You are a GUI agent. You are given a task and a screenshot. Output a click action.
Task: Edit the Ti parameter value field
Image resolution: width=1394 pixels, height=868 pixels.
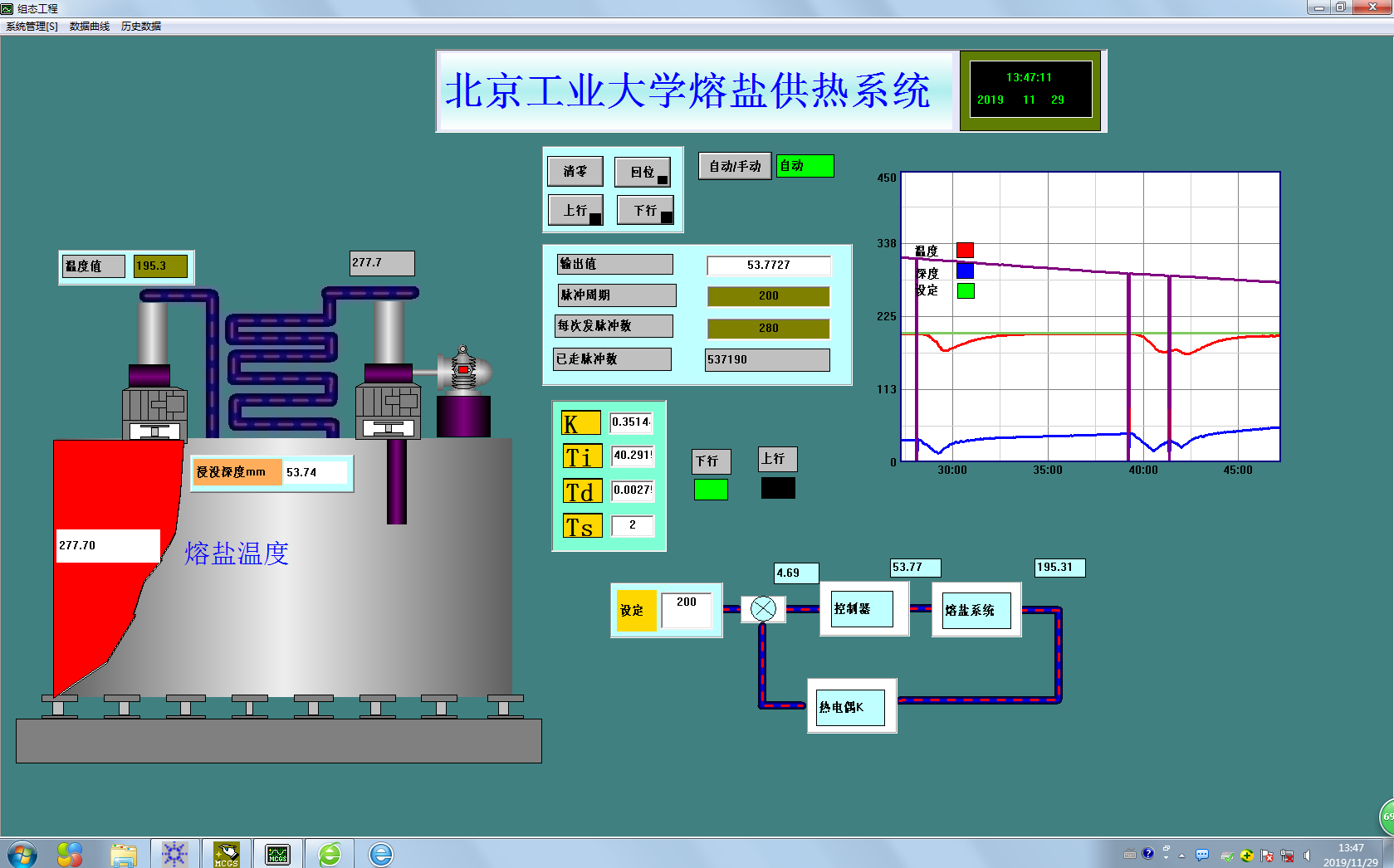(x=633, y=456)
